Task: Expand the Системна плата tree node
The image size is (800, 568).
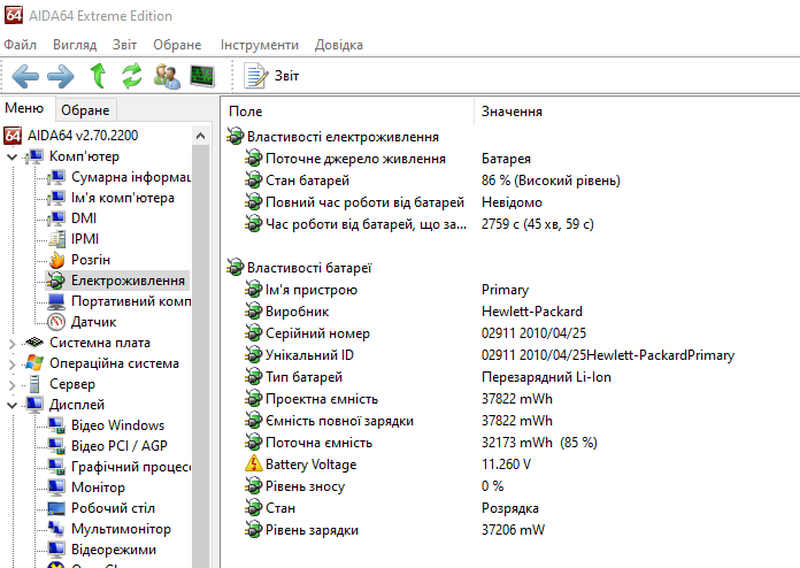Action: (x=12, y=343)
